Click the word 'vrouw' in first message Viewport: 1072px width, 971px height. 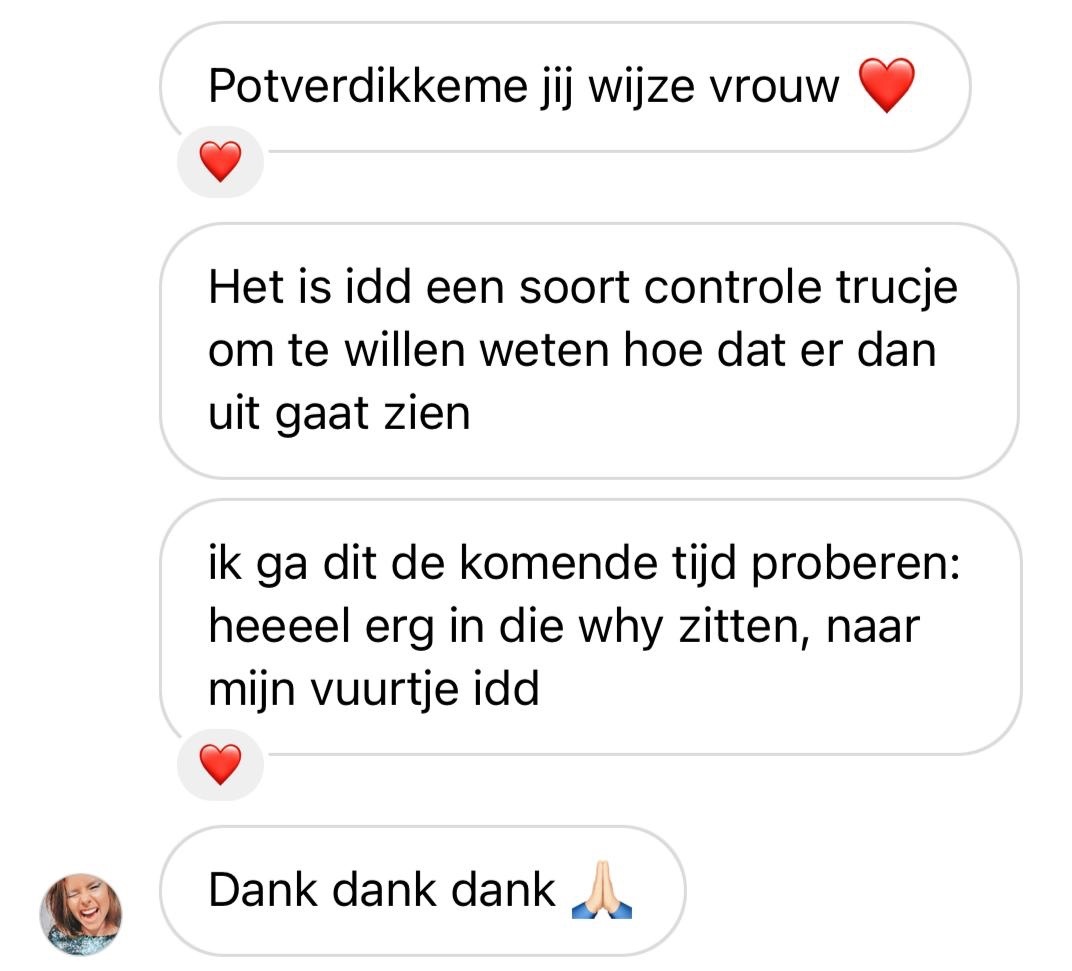coord(773,87)
